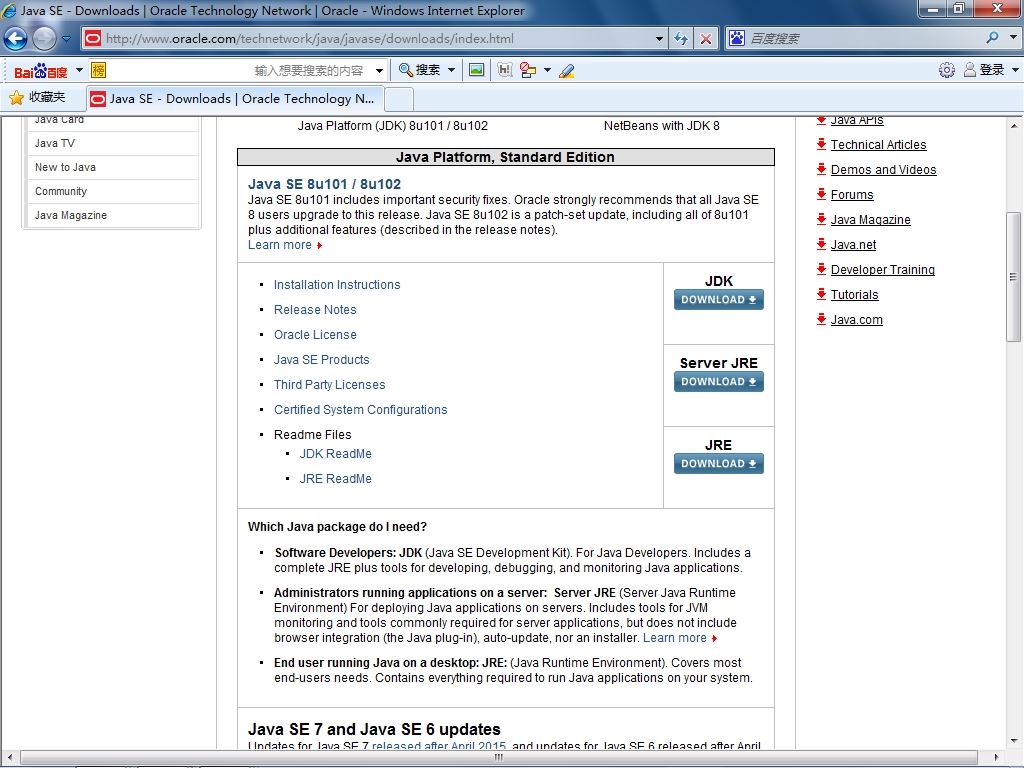Open Community sidebar item

[x=61, y=191]
